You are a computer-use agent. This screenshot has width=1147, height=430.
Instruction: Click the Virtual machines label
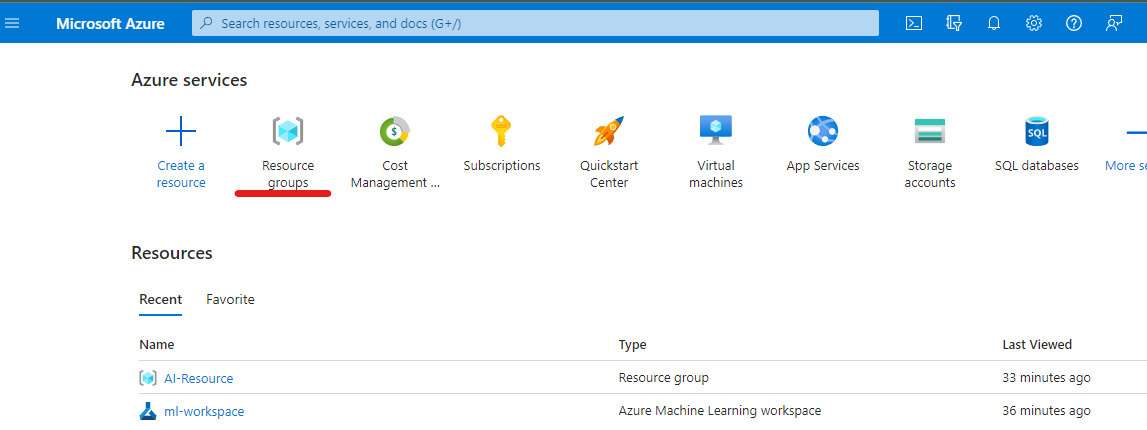click(x=715, y=174)
